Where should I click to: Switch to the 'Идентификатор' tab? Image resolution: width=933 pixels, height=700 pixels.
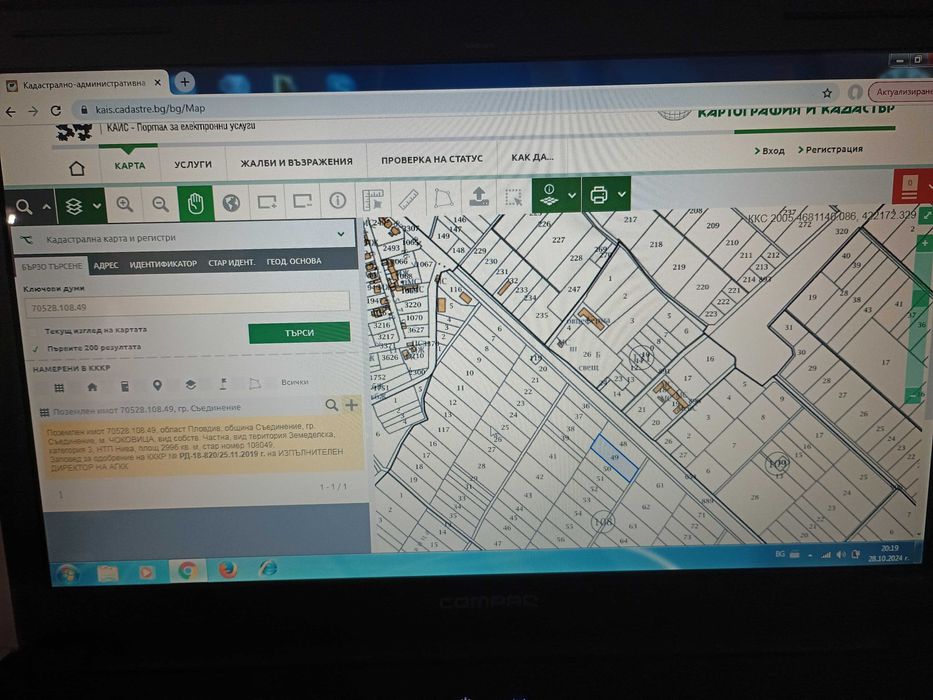coord(163,264)
